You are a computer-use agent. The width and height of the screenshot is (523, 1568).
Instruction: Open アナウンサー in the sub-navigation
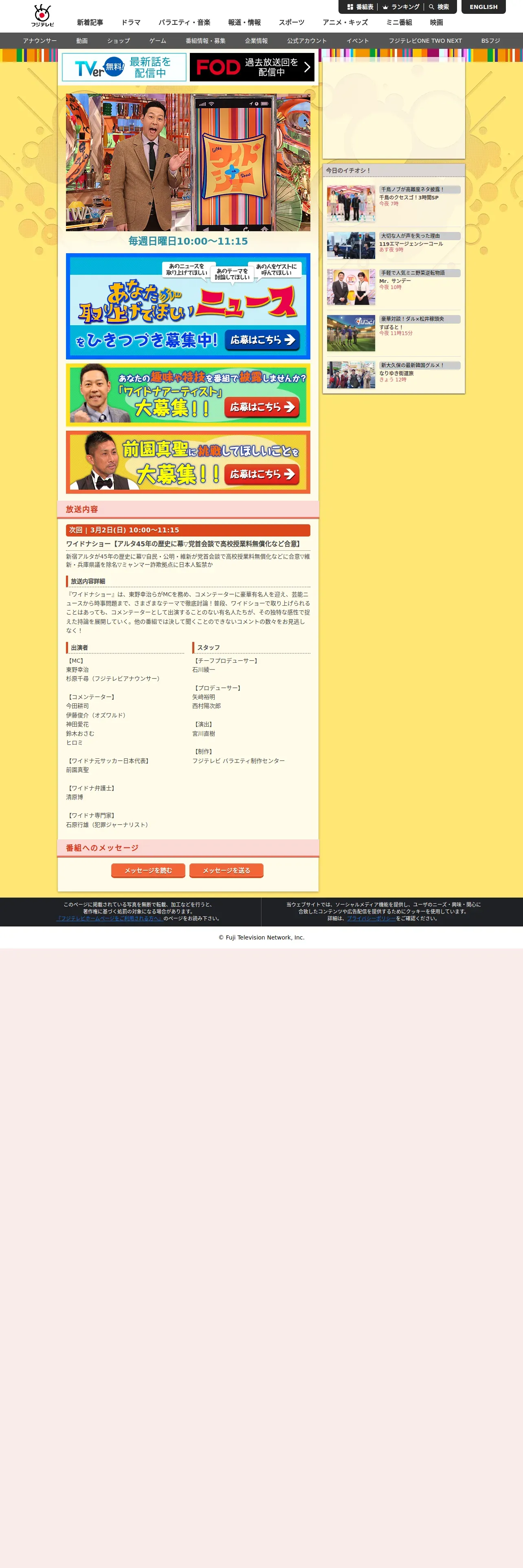coord(40,41)
